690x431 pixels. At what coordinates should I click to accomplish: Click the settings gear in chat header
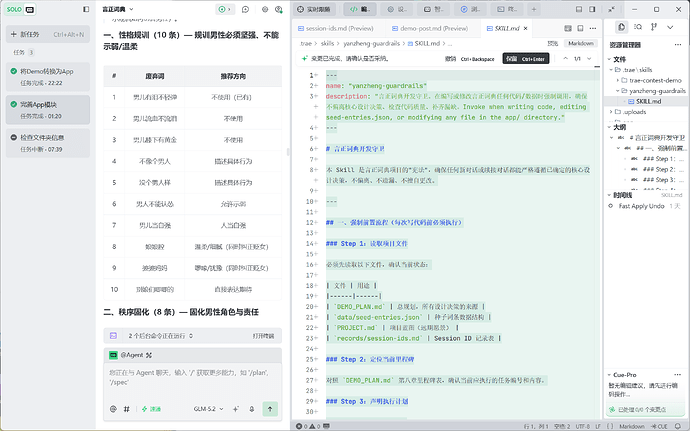pyautogui.click(x=265, y=9)
